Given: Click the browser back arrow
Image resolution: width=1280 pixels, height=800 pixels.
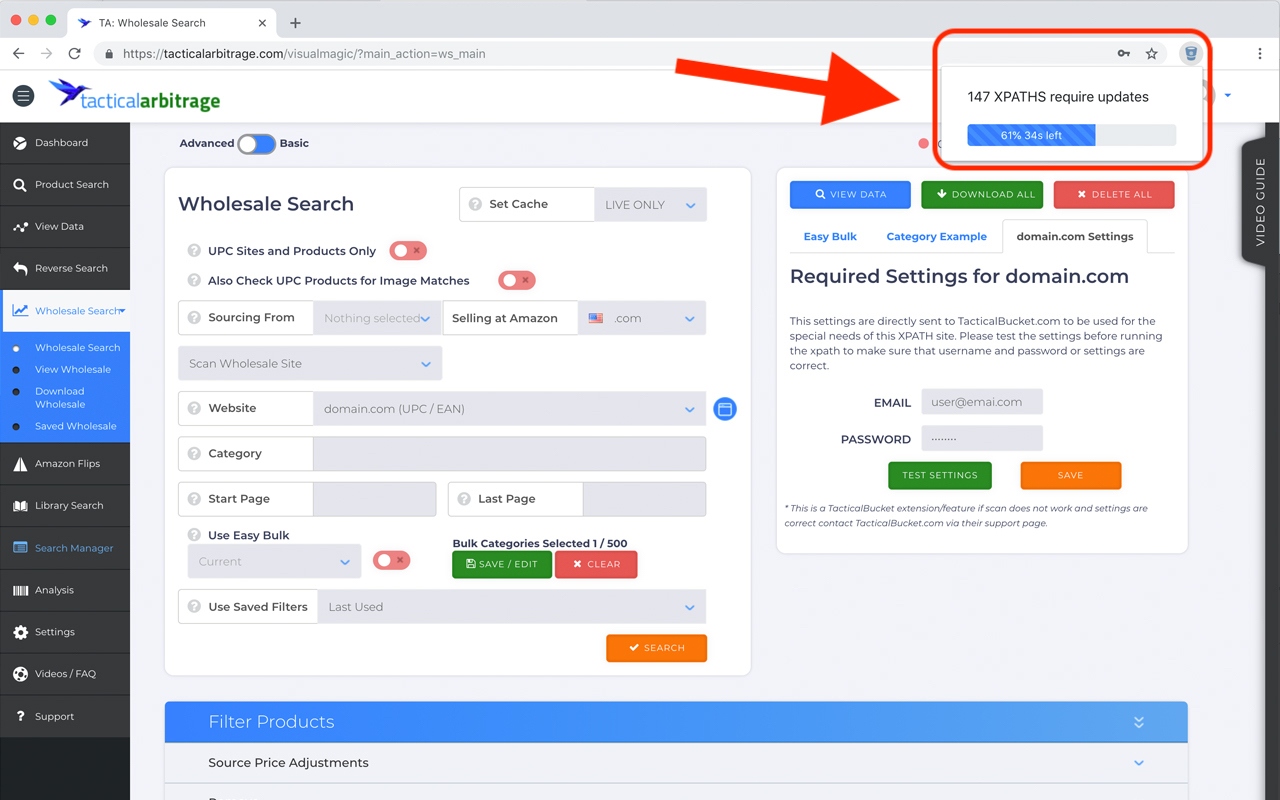Looking at the screenshot, I should [19, 53].
